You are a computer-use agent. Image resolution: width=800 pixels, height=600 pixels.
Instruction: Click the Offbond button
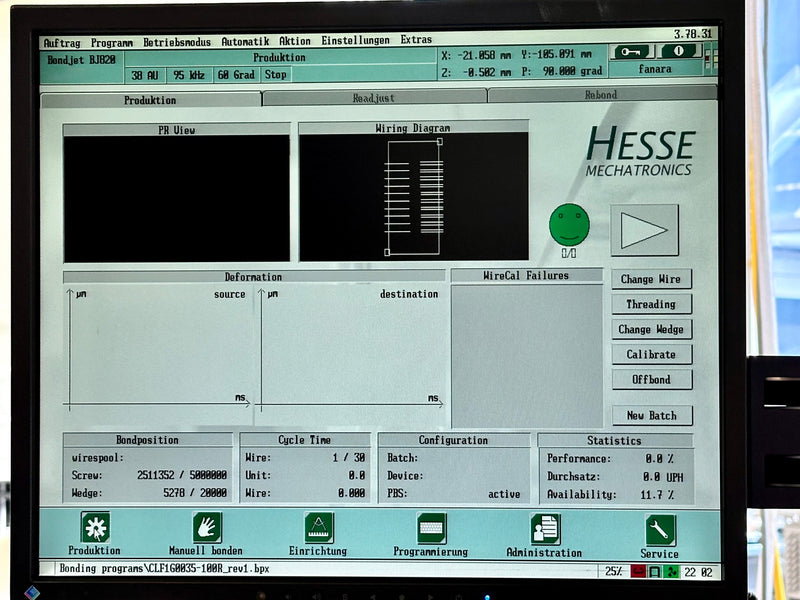pos(652,379)
